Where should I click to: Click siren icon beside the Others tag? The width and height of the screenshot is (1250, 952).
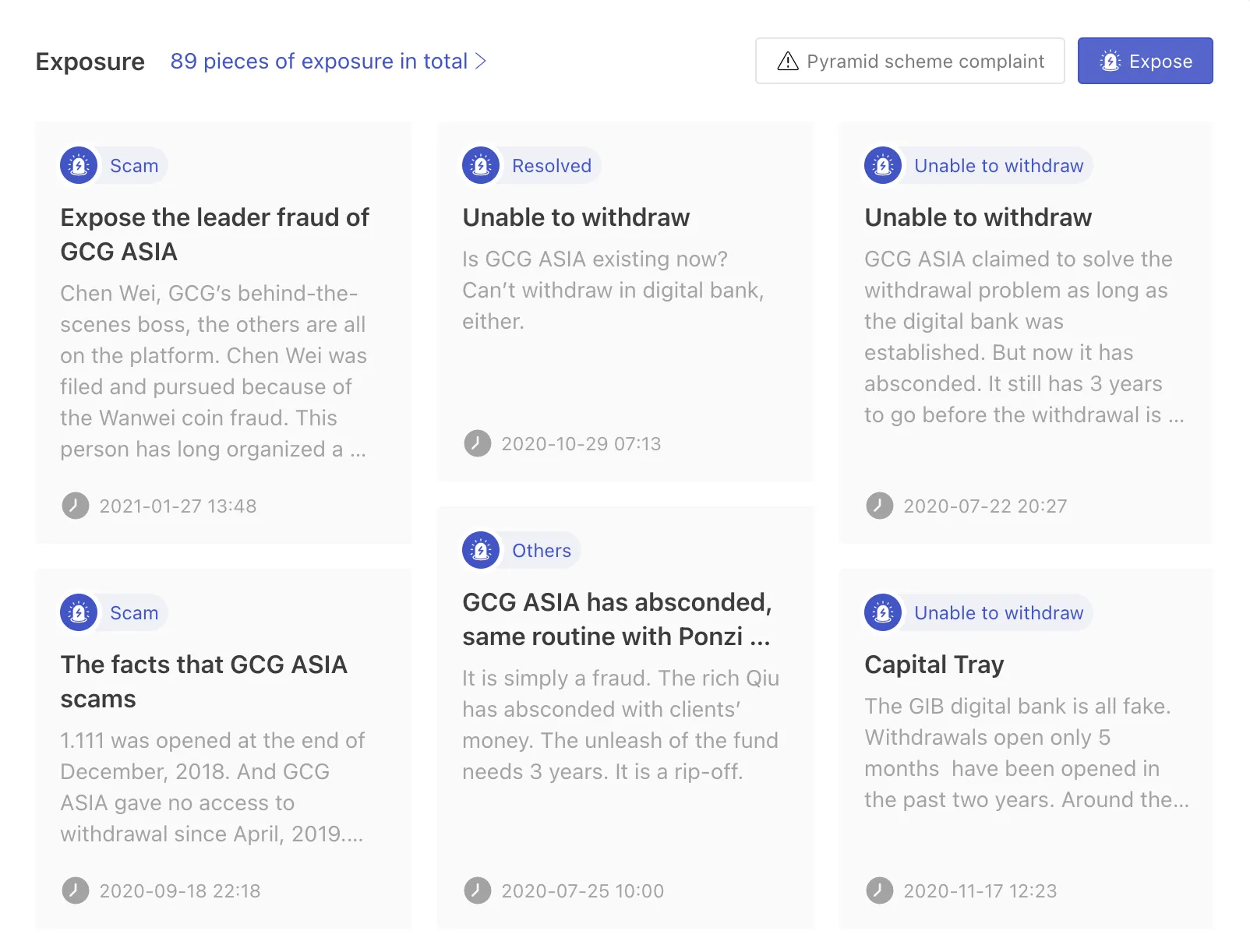[481, 550]
